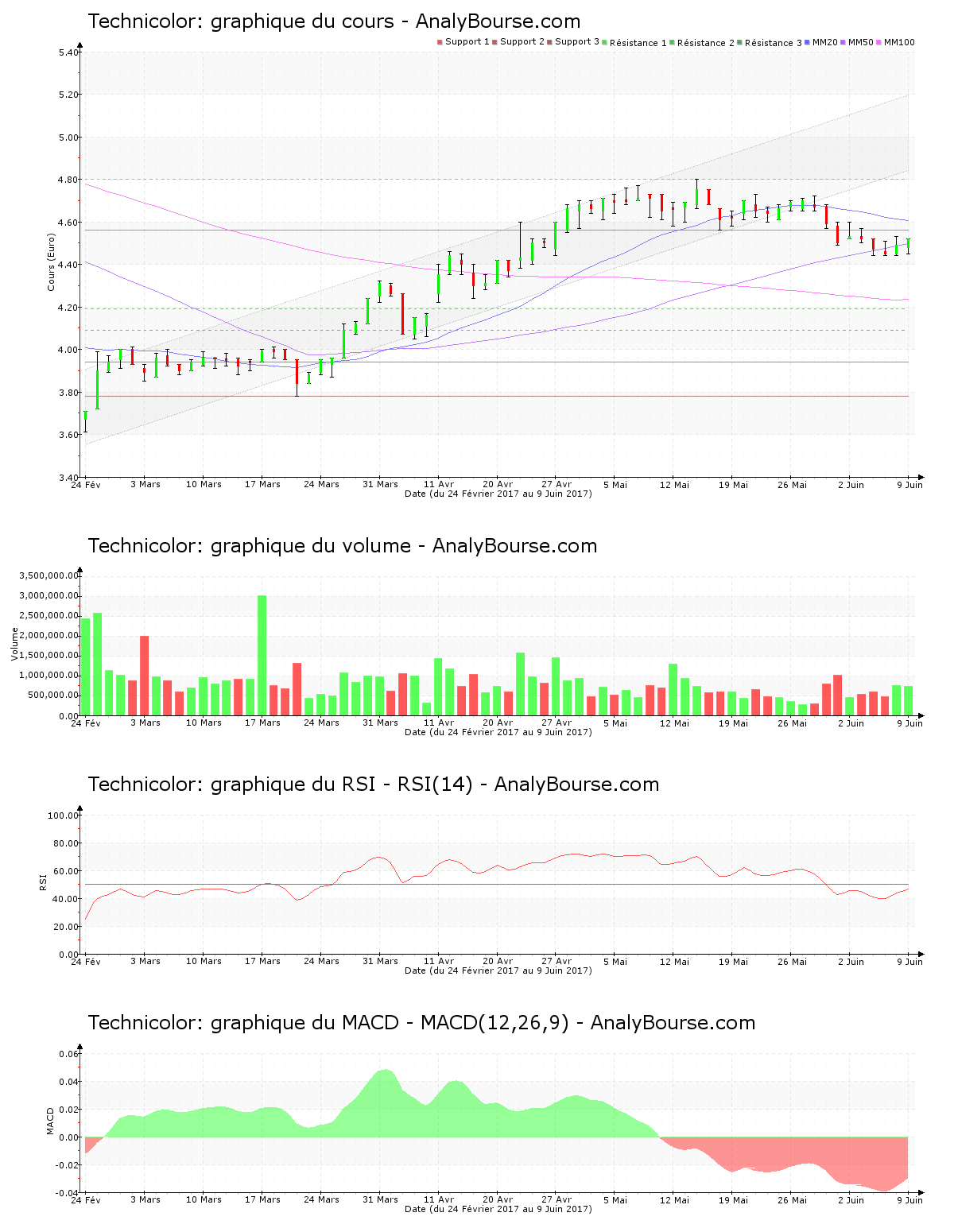Click the date range caption under price chart
Screen dimensions: 954x1232
[498, 494]
